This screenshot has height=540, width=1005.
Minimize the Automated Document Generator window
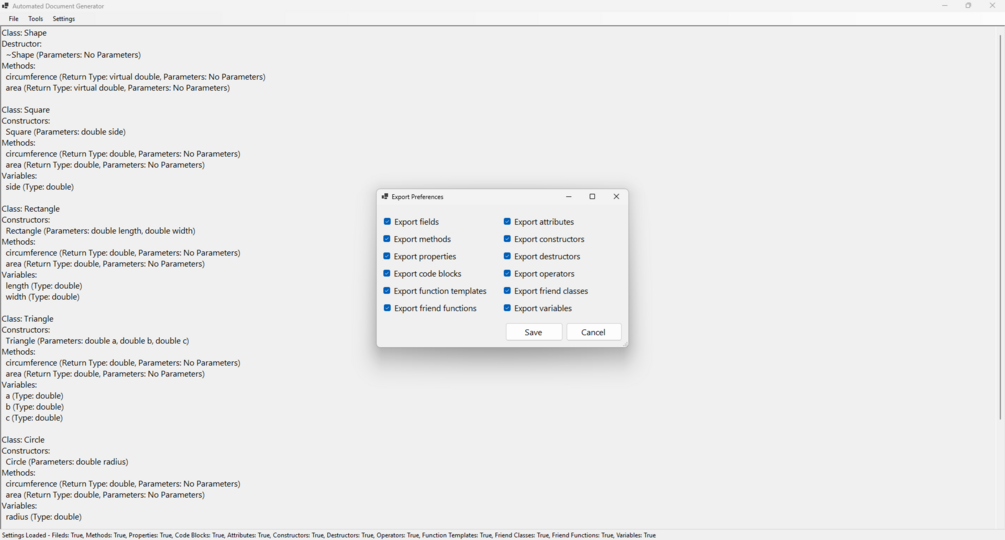(944, 6)
